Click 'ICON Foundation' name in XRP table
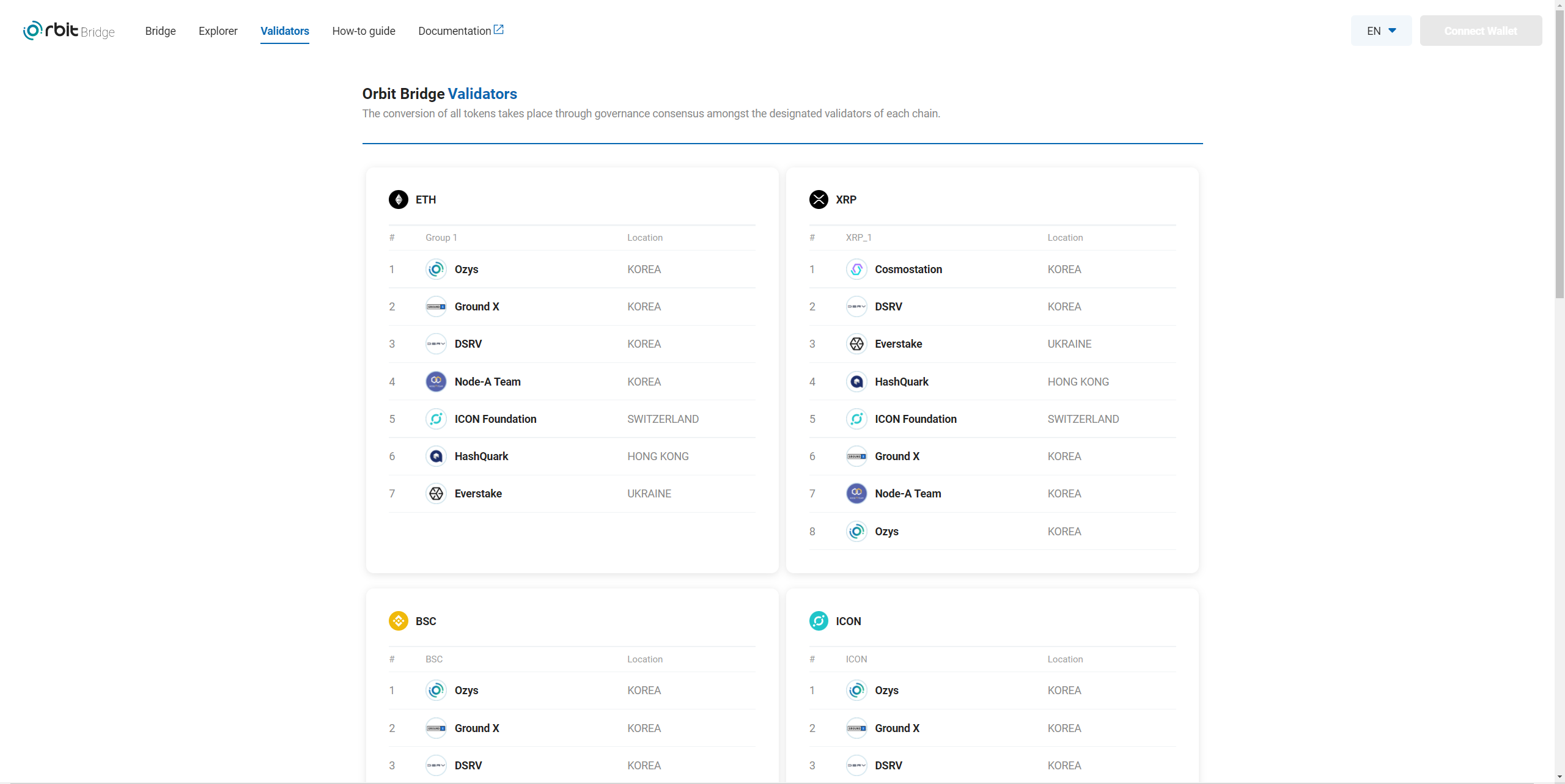 click(915, 419)
